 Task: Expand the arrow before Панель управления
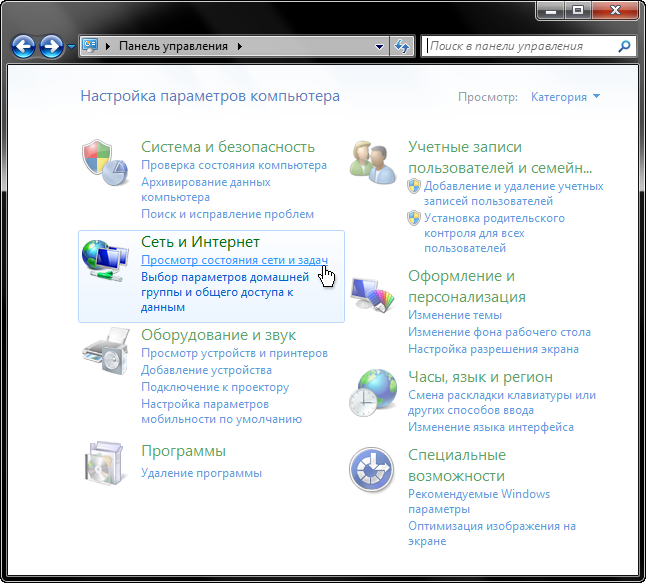click(108, 46)
